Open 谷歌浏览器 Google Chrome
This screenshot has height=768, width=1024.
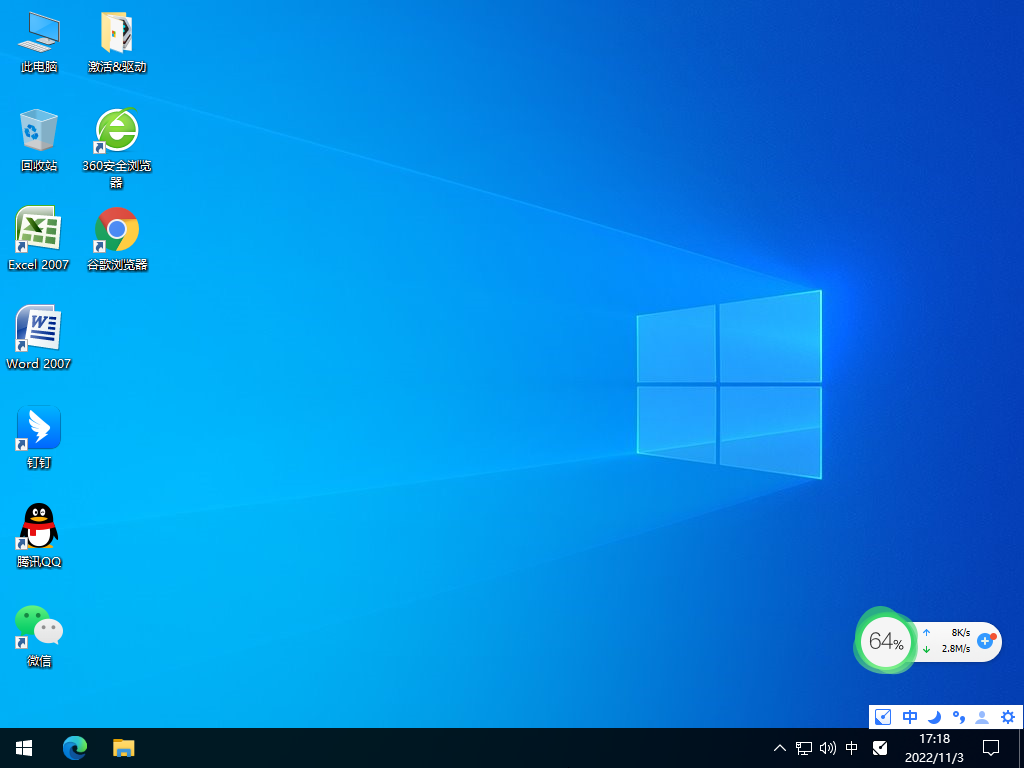coord(117,228)
